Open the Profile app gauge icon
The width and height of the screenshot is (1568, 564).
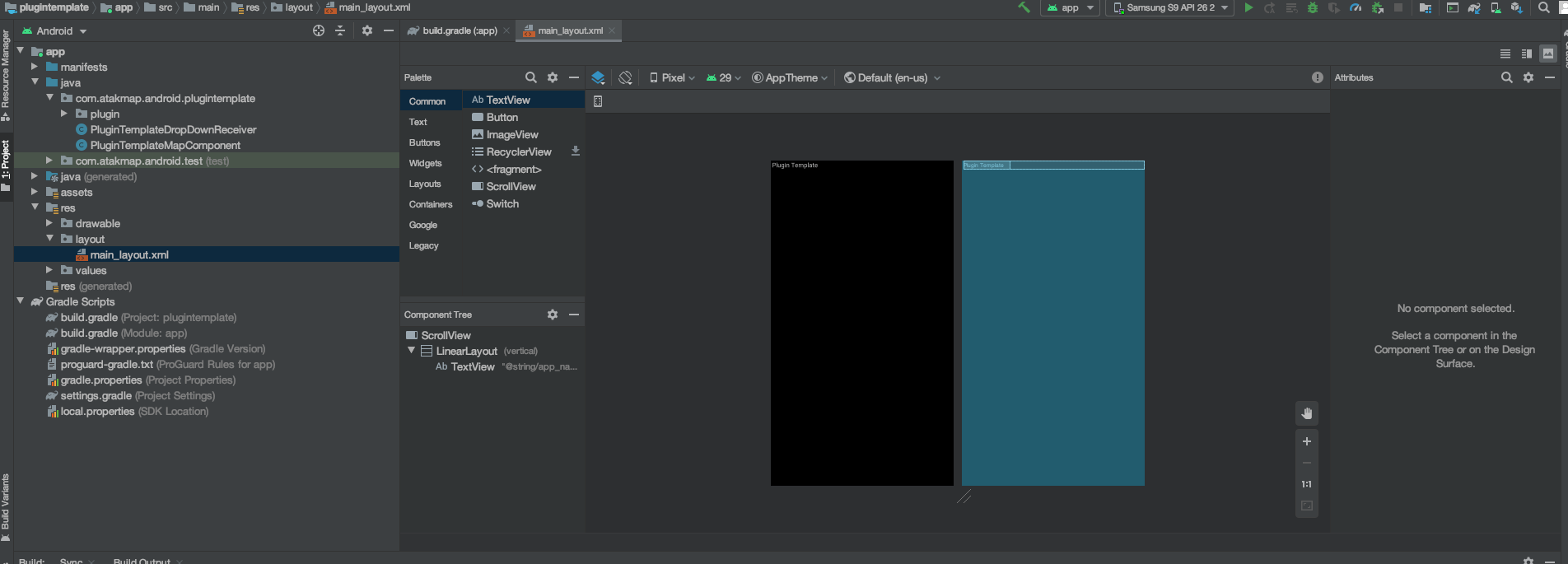click(x=1356, y=7)
